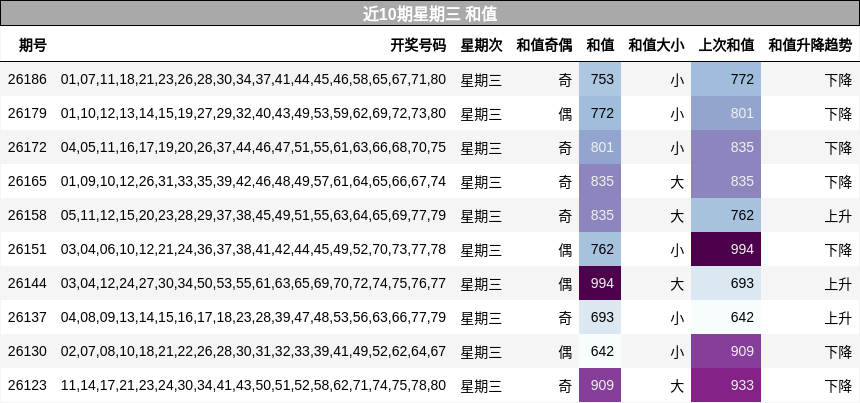The width and height of the screenshot is (860, 403).
Task: Click issue number 26137
Action: click(27, 317)
